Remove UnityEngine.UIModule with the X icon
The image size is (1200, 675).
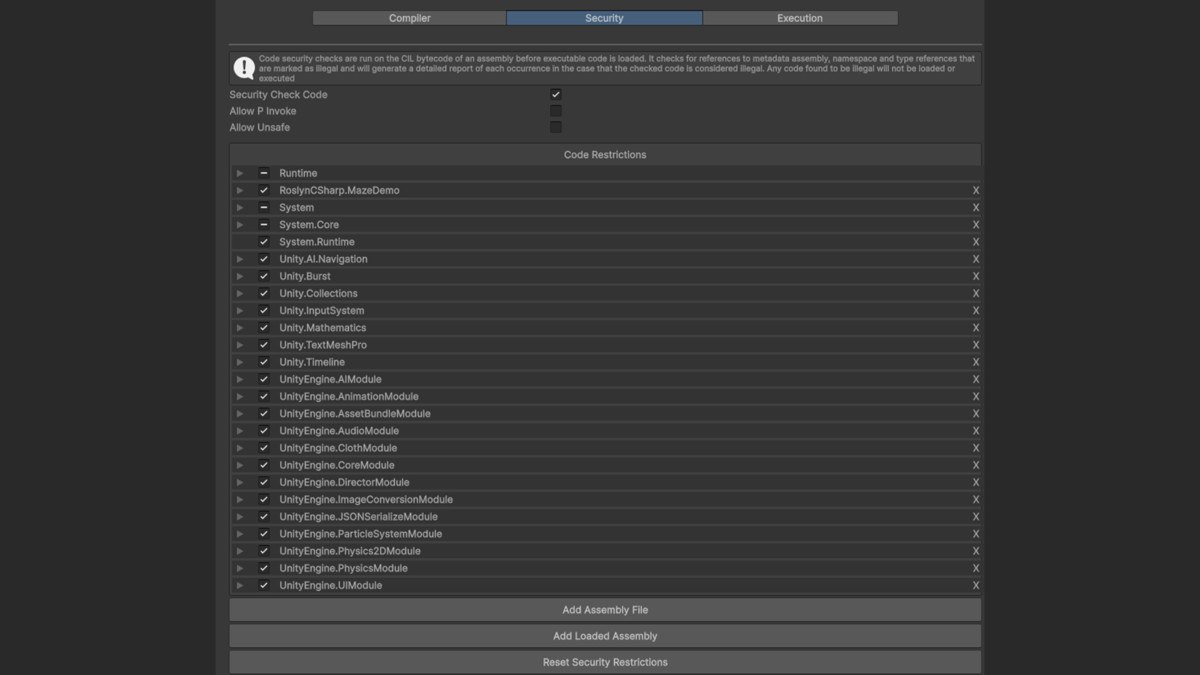(976, 585)
